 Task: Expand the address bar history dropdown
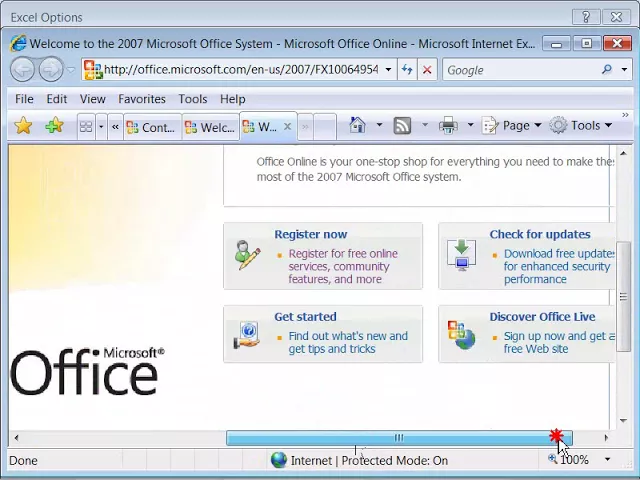tap(389, 70)
